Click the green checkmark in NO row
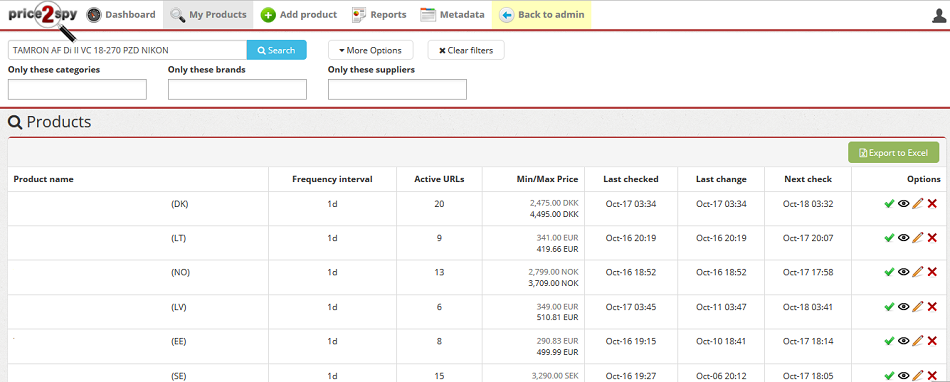The image size is (950, 382). (889, 272)
